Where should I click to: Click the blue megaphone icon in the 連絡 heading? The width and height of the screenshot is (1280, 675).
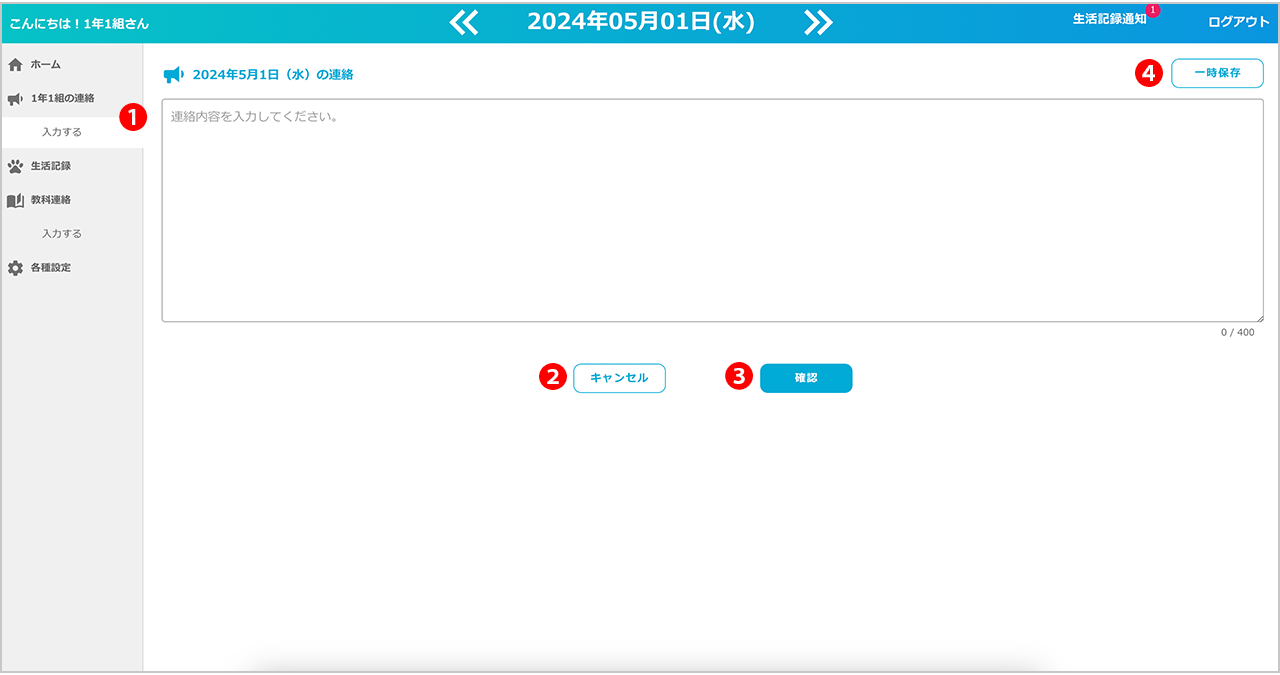click(x=173, y=75)
